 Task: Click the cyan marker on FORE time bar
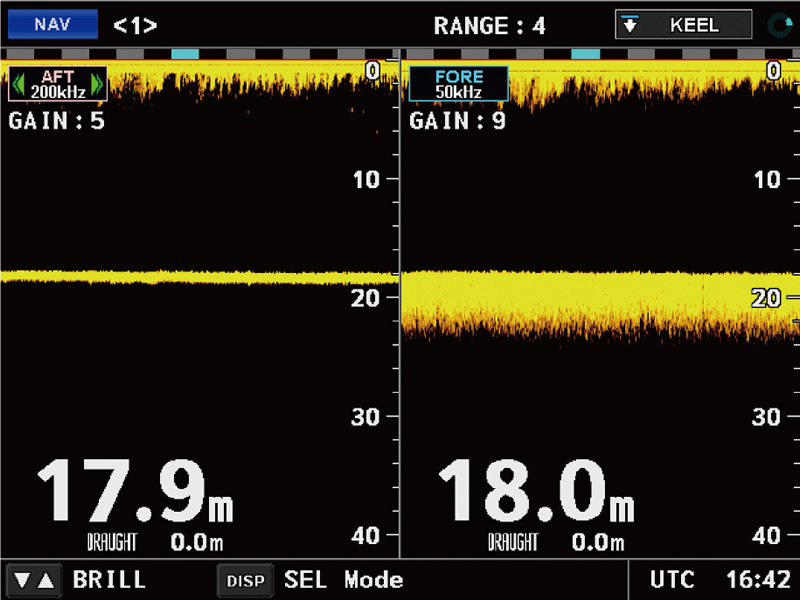click(585, 54)
